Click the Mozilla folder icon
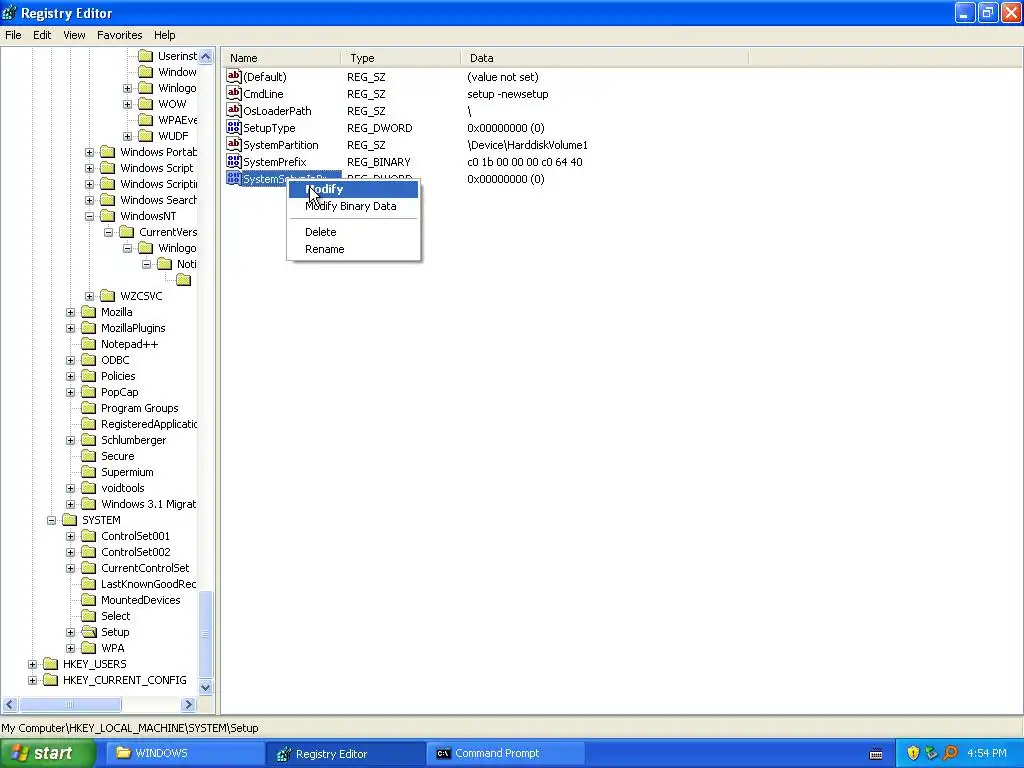The height and width of the screenshot is (768, 1024). pos(88,312)
